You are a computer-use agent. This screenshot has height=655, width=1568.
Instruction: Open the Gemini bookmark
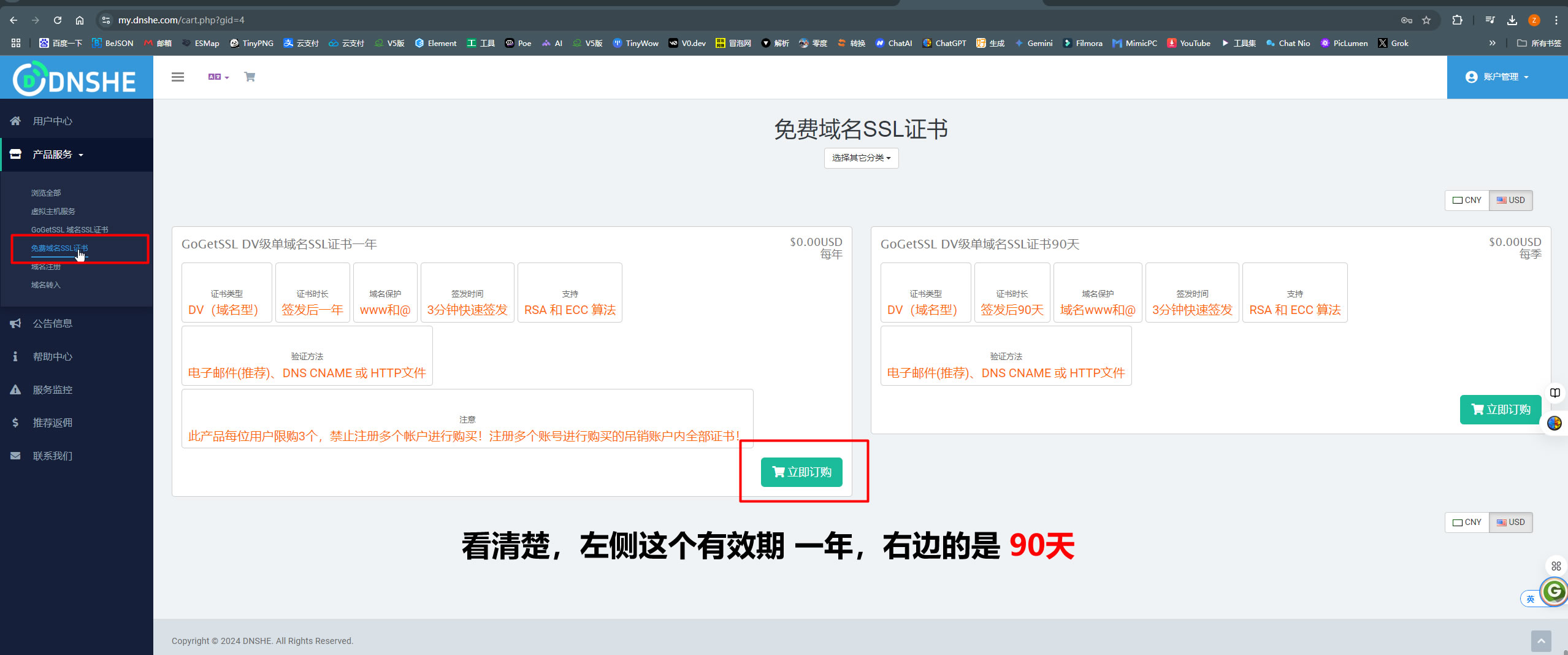(x=1034, y=43)
